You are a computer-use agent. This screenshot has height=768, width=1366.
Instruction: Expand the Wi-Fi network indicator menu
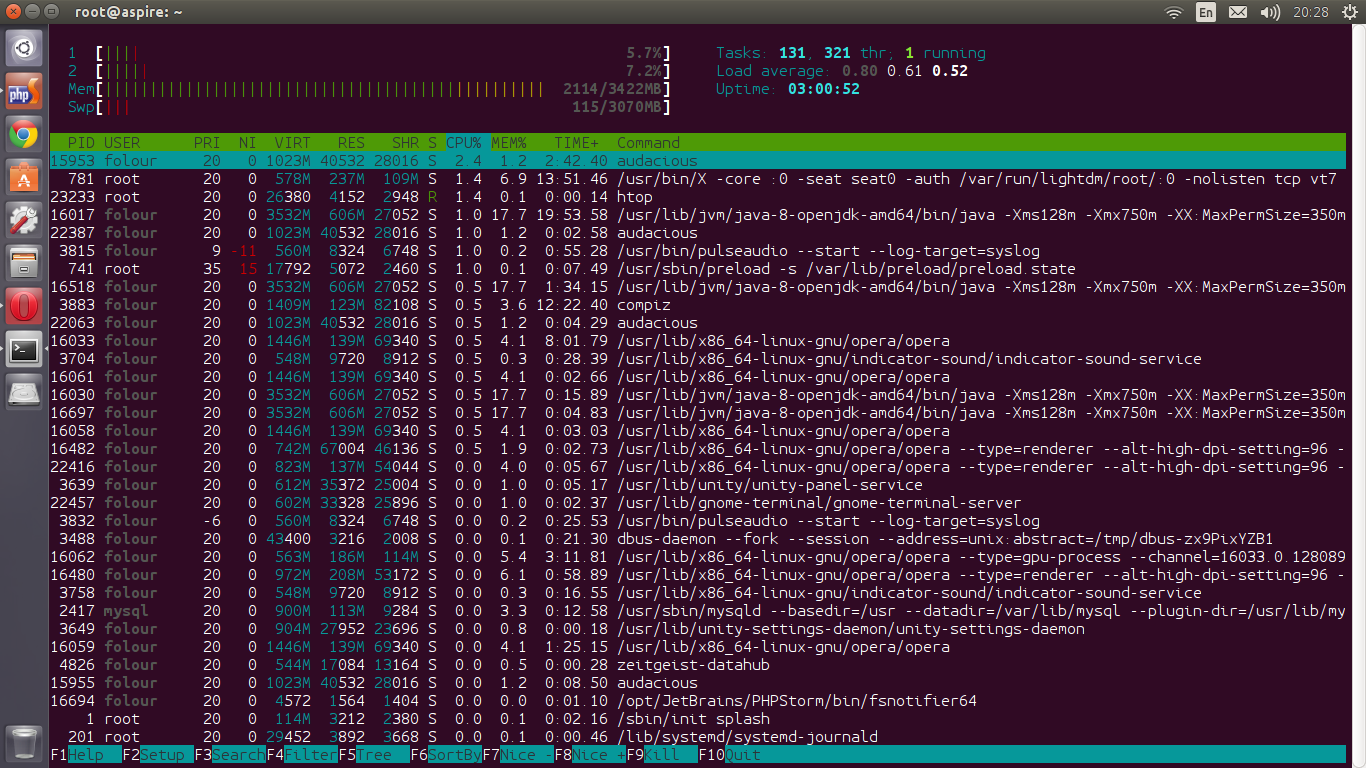[1174, 12]
